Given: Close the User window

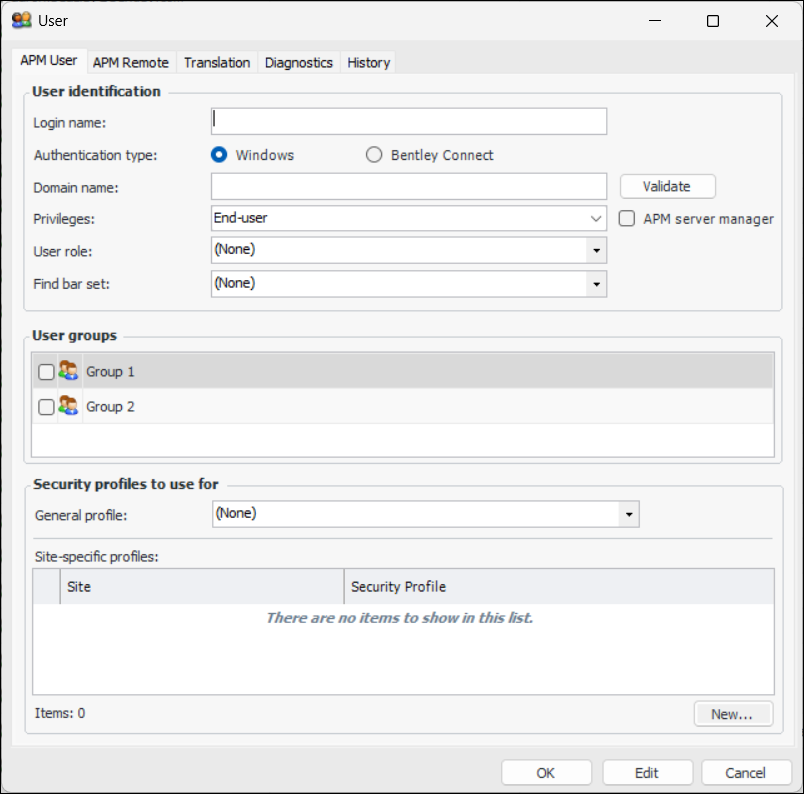Looking at the screenshot, I should 772,21.
